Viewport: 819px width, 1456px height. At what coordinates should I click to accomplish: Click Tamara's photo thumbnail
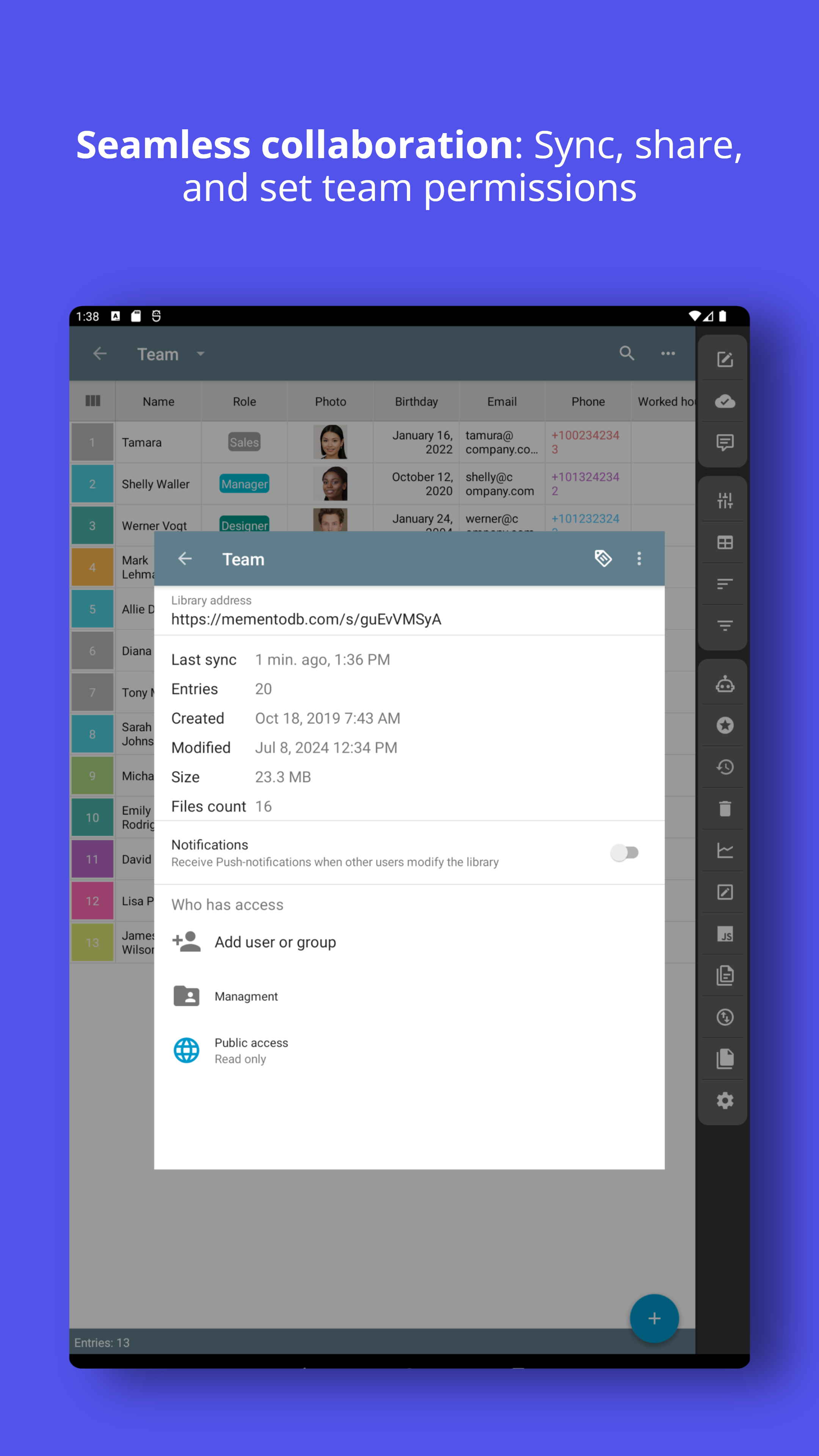coord(330,442)
